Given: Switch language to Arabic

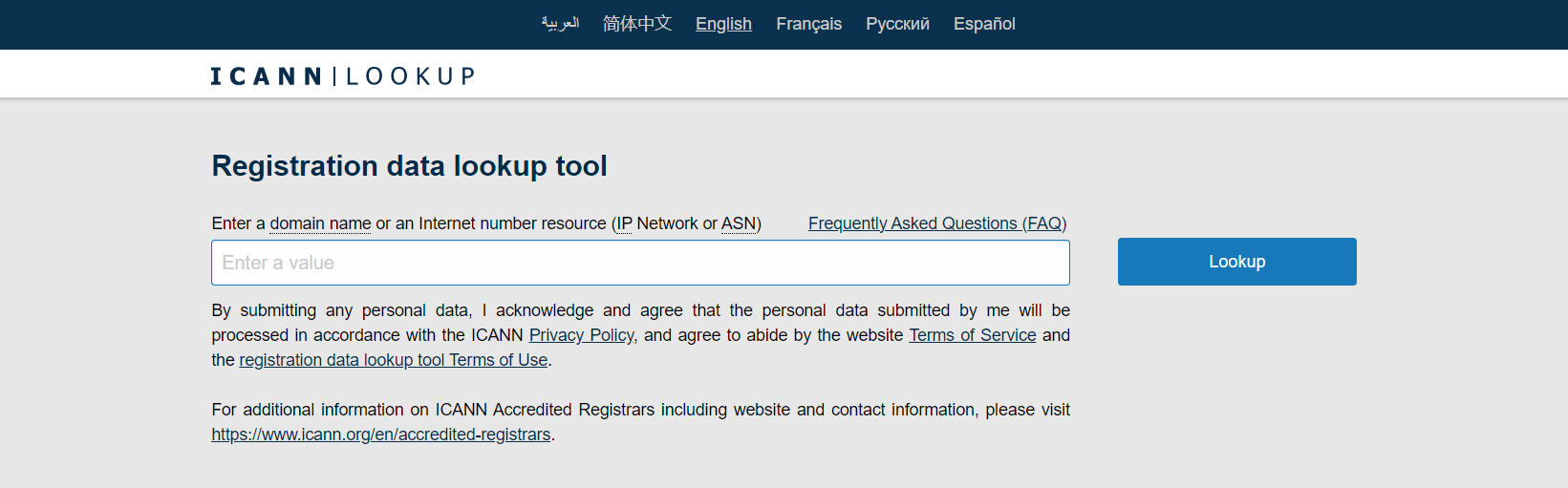Looking at the screenshot, I should point(560,24).
